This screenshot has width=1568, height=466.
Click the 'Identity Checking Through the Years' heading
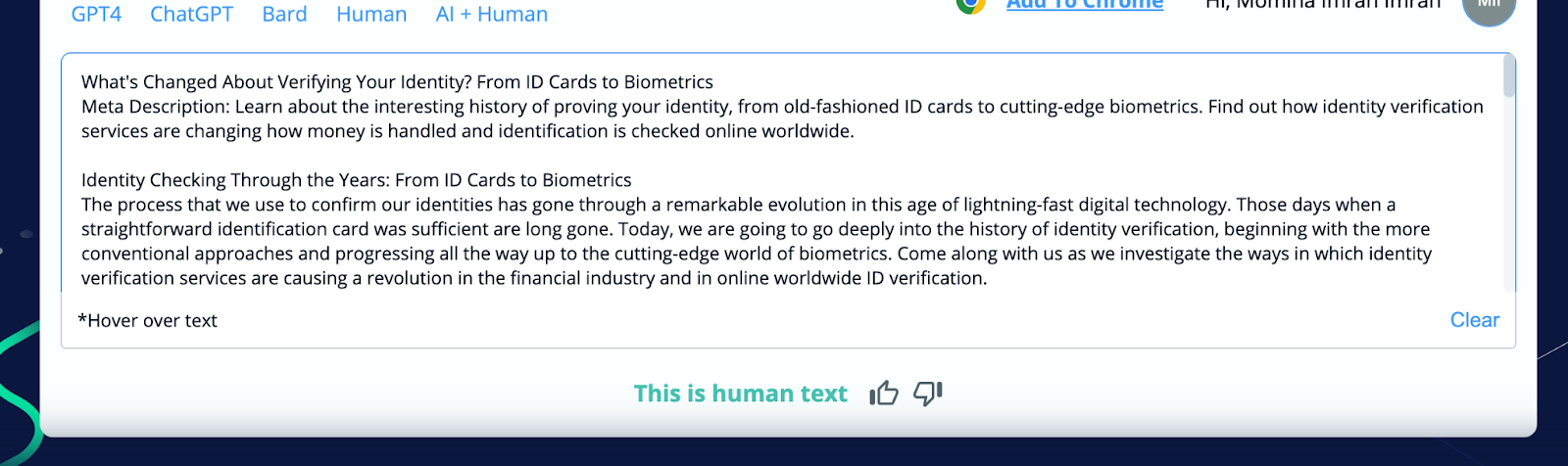pos(357,180)
